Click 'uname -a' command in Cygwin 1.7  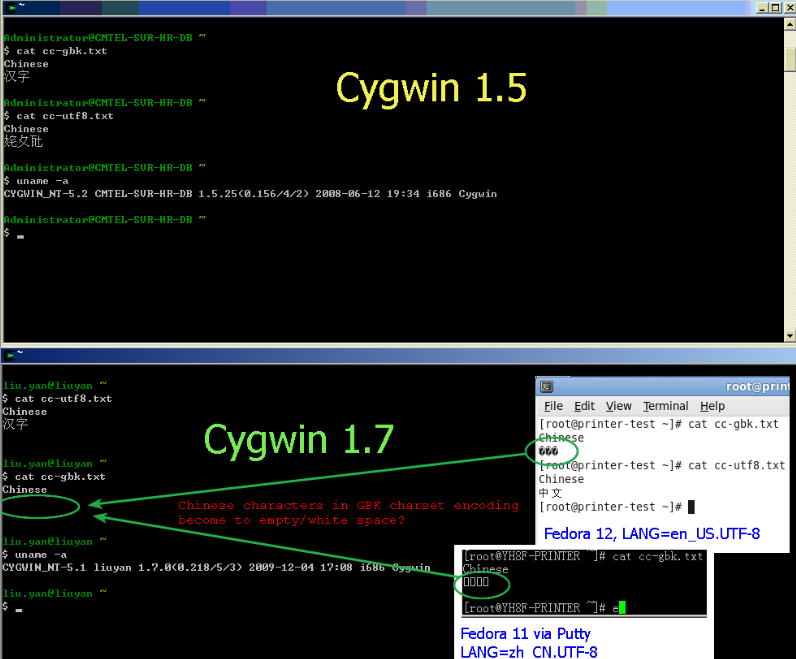pos(41,555)
